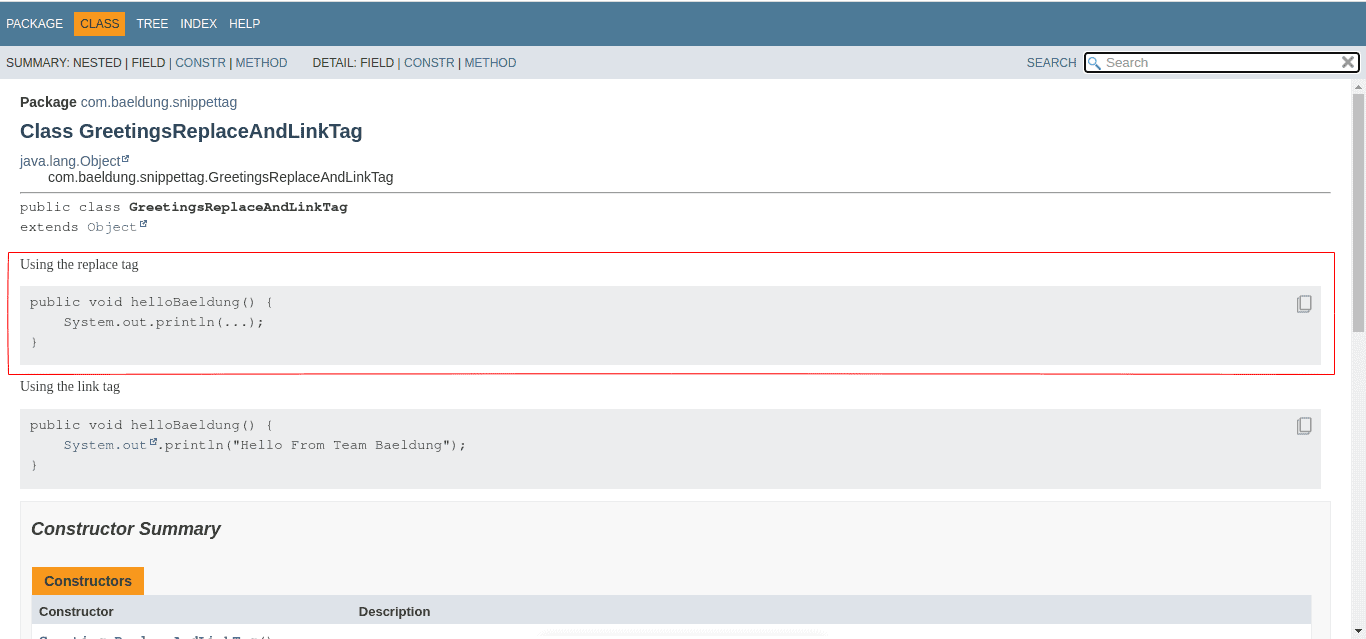The image size is (1366, 639).
Task: Click the magnifier icon in search field
Action: [x=1095, y=63]
